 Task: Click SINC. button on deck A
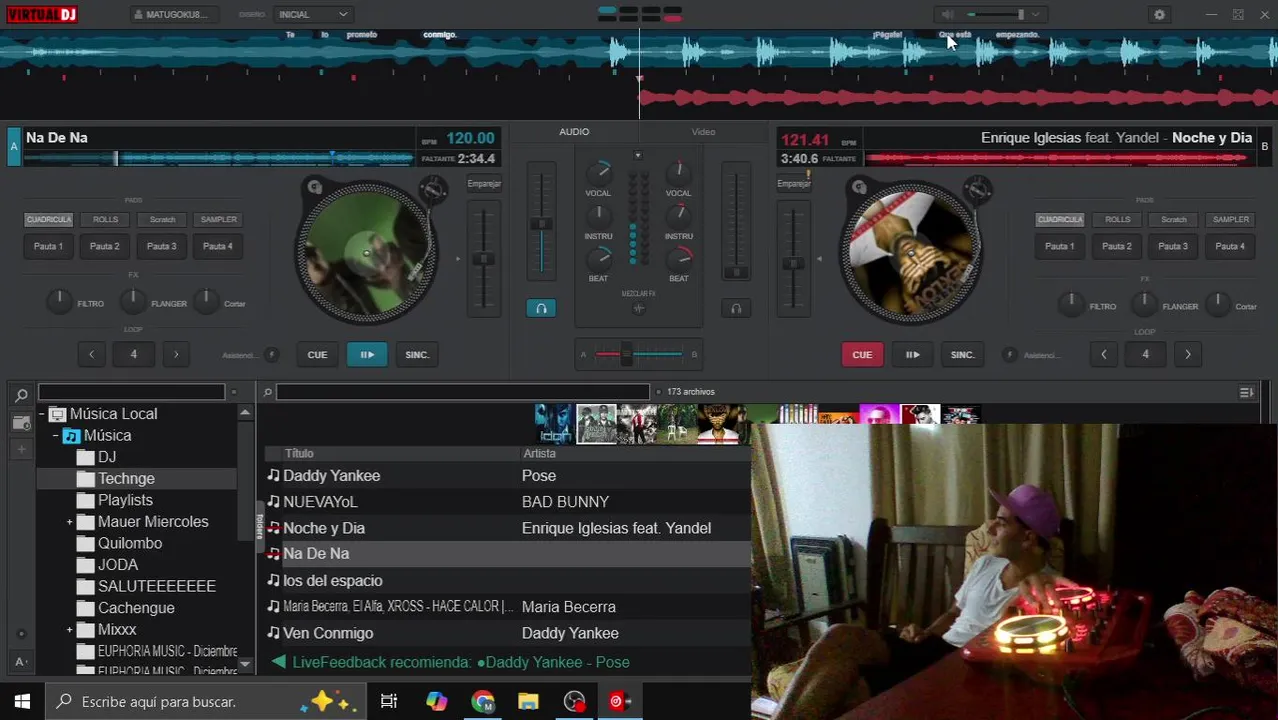pyautogui.click(x=417, y=355)
